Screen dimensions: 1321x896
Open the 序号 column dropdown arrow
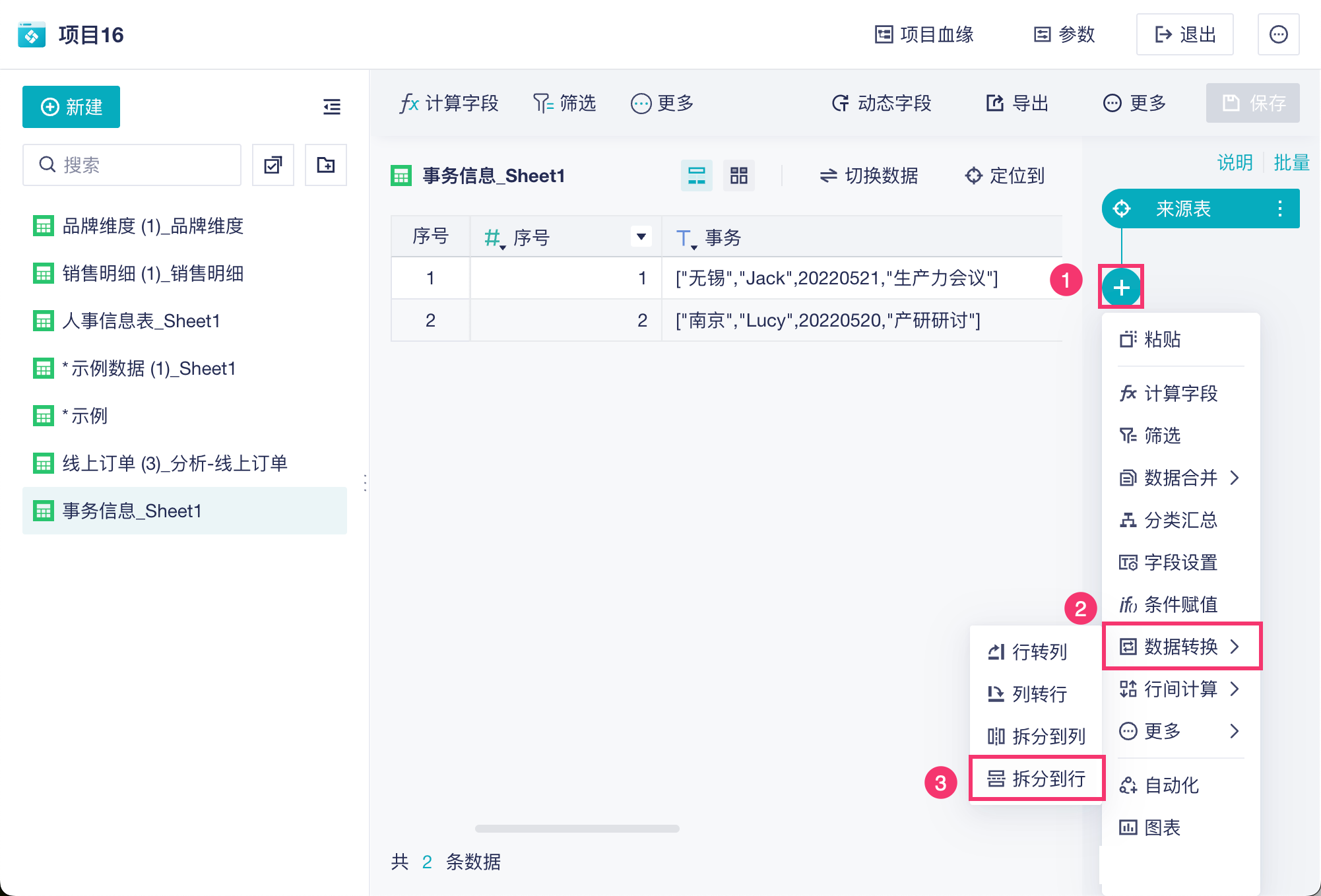641,236
